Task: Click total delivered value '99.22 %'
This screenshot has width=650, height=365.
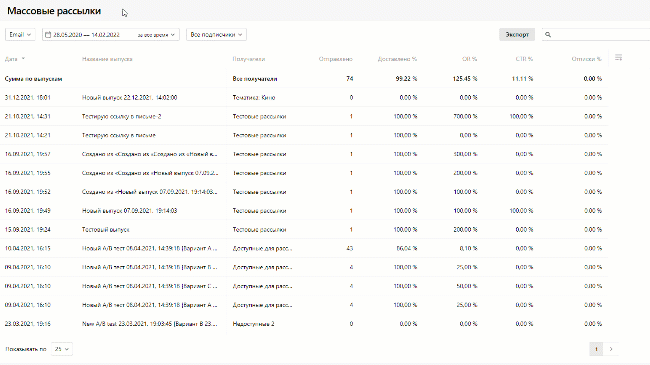Action: (x=406, y=79)
